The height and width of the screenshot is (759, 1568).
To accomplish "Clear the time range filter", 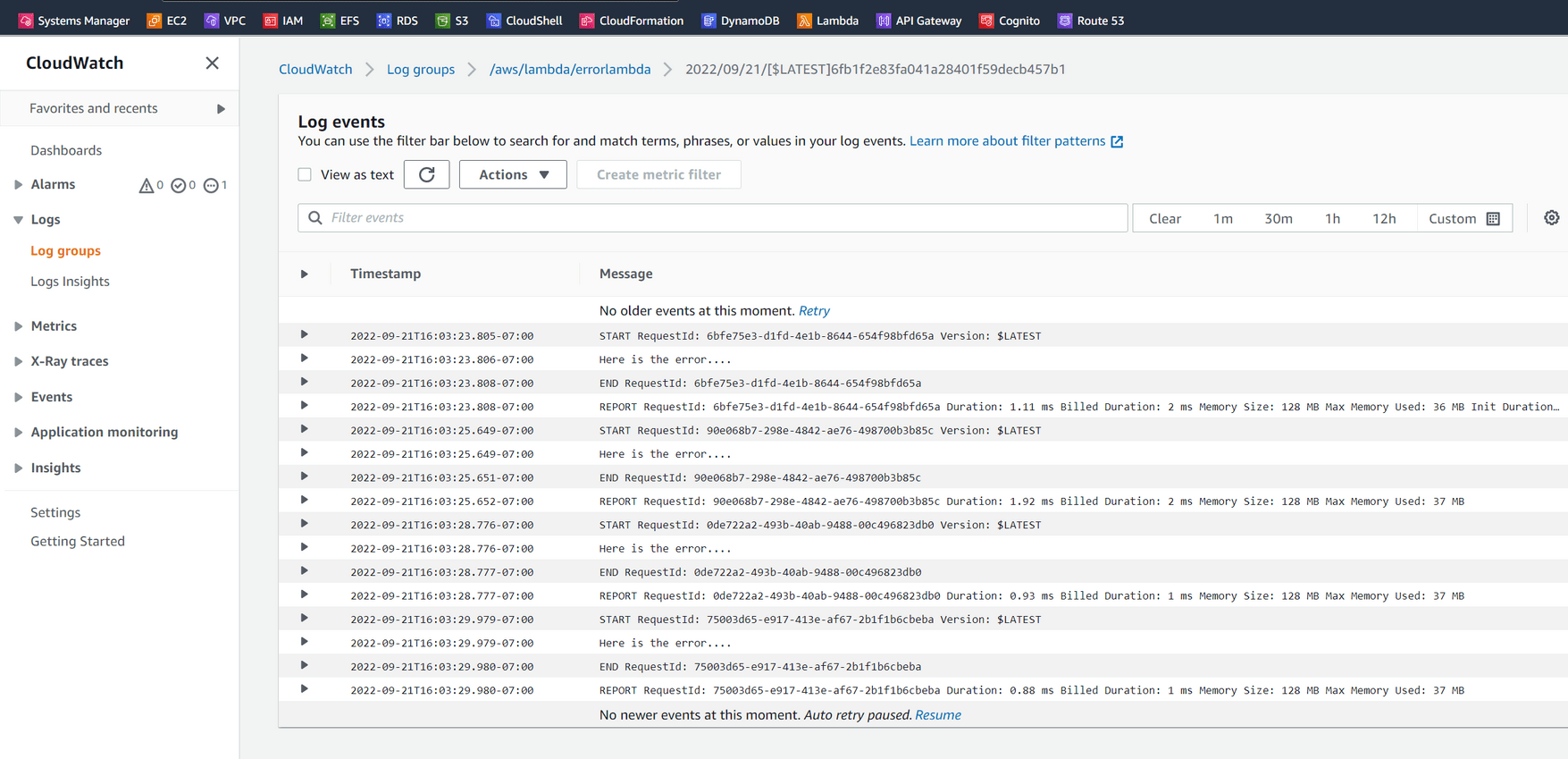I will 1165,218.
